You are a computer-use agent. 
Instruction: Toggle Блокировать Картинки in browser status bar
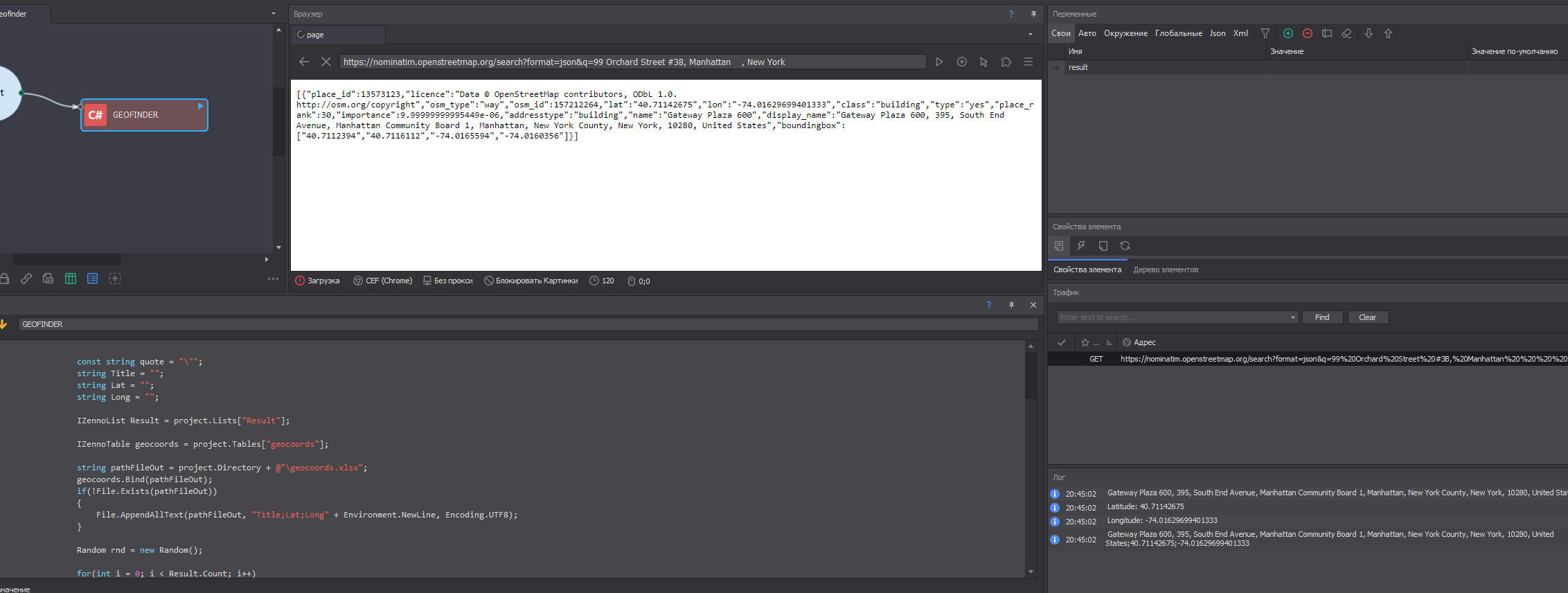(x=531, y=281)
